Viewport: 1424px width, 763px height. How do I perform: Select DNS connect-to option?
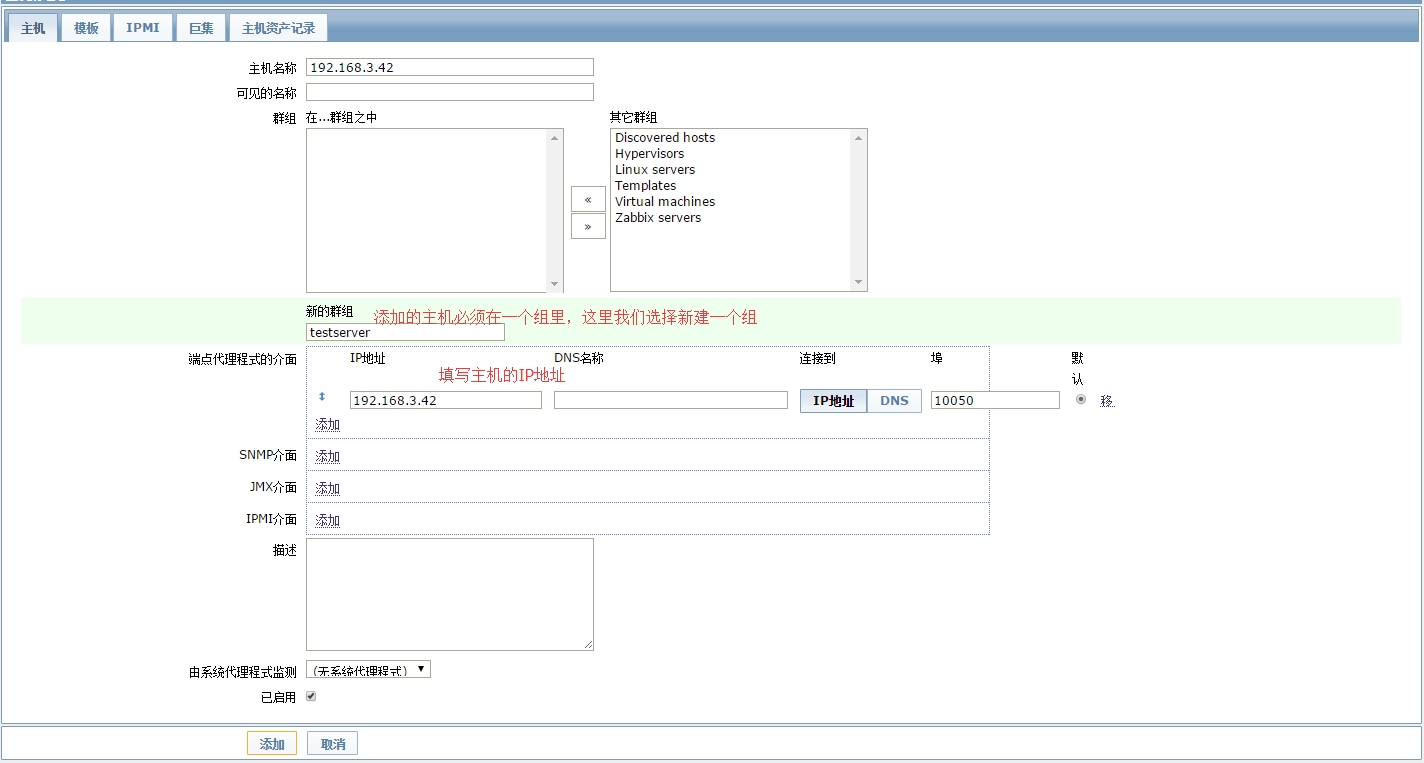pos(894,401)
